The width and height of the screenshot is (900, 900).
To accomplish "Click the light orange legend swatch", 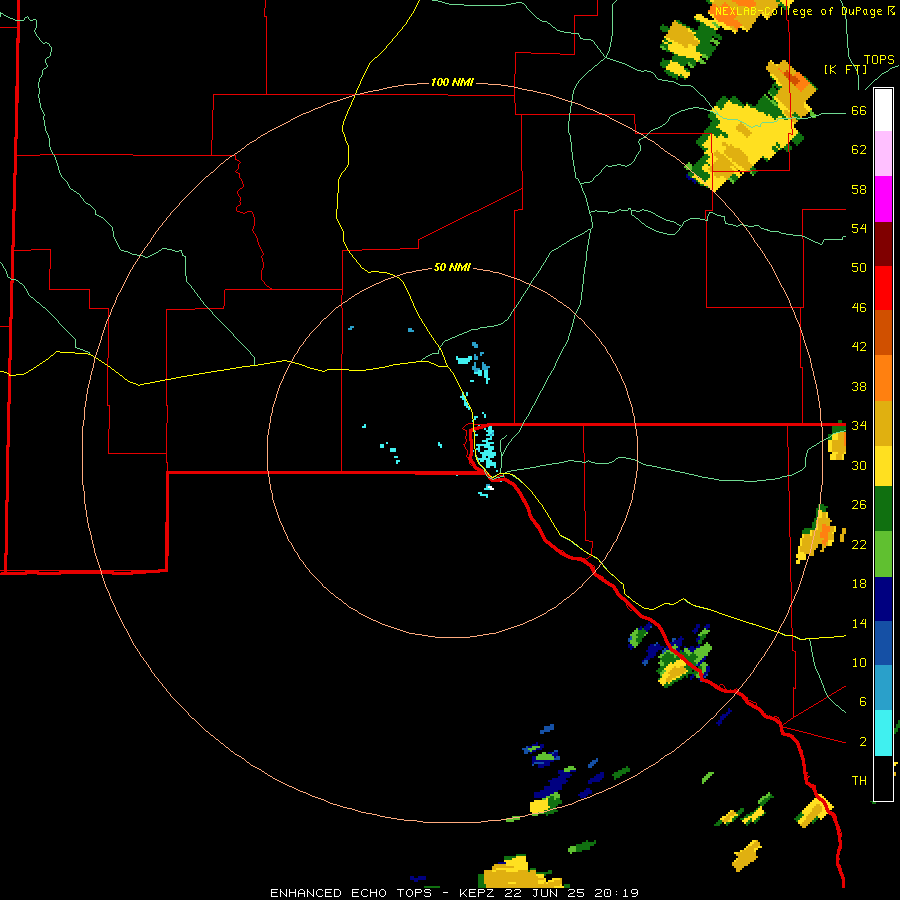I will [x=883, y=378].
